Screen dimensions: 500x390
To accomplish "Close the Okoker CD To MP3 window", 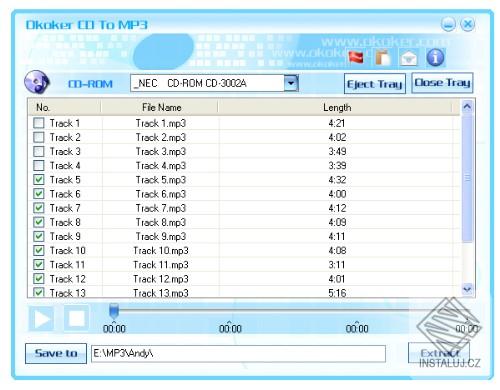I will click(468, 24).
